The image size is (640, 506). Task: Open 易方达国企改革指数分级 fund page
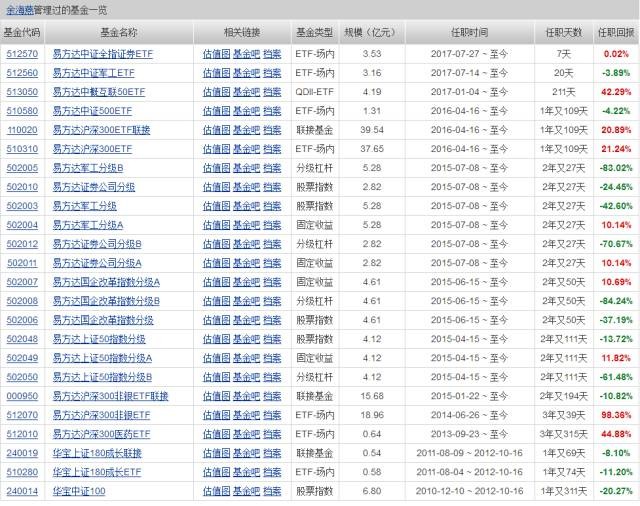tap(103, 320)
